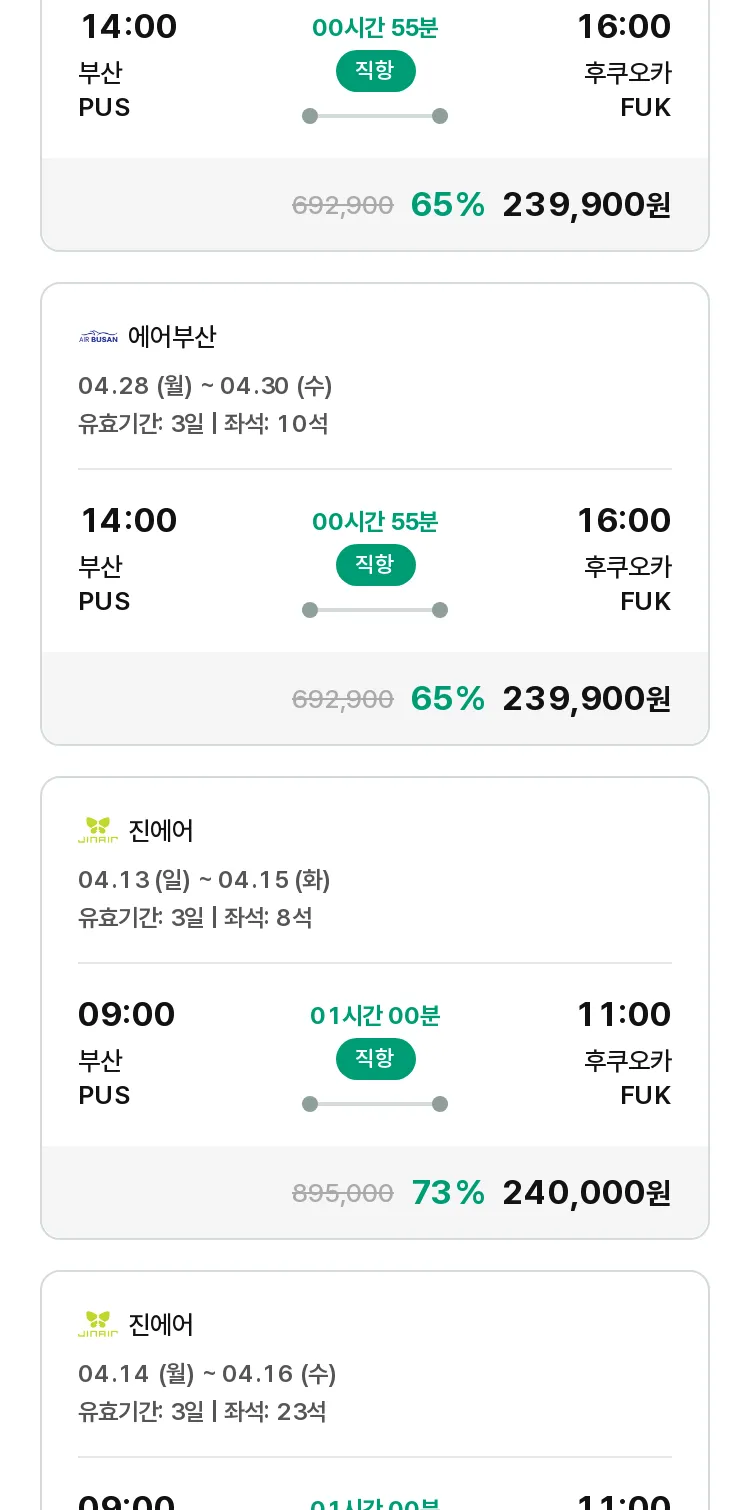Click date range 04.13 (일) ~ 04.15 (화)
Viewport: 750px width, 1510px height.
pos(204,880)
